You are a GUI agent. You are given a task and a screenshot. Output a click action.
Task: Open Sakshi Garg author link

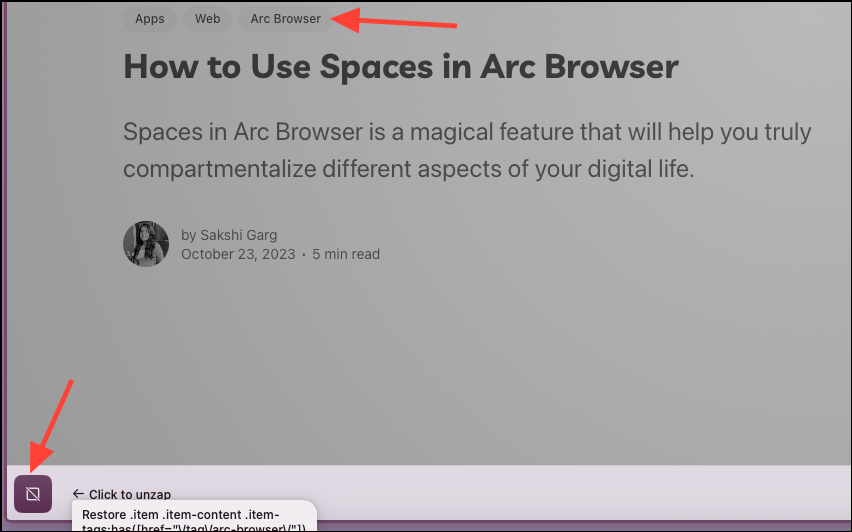tap(239, 235)
